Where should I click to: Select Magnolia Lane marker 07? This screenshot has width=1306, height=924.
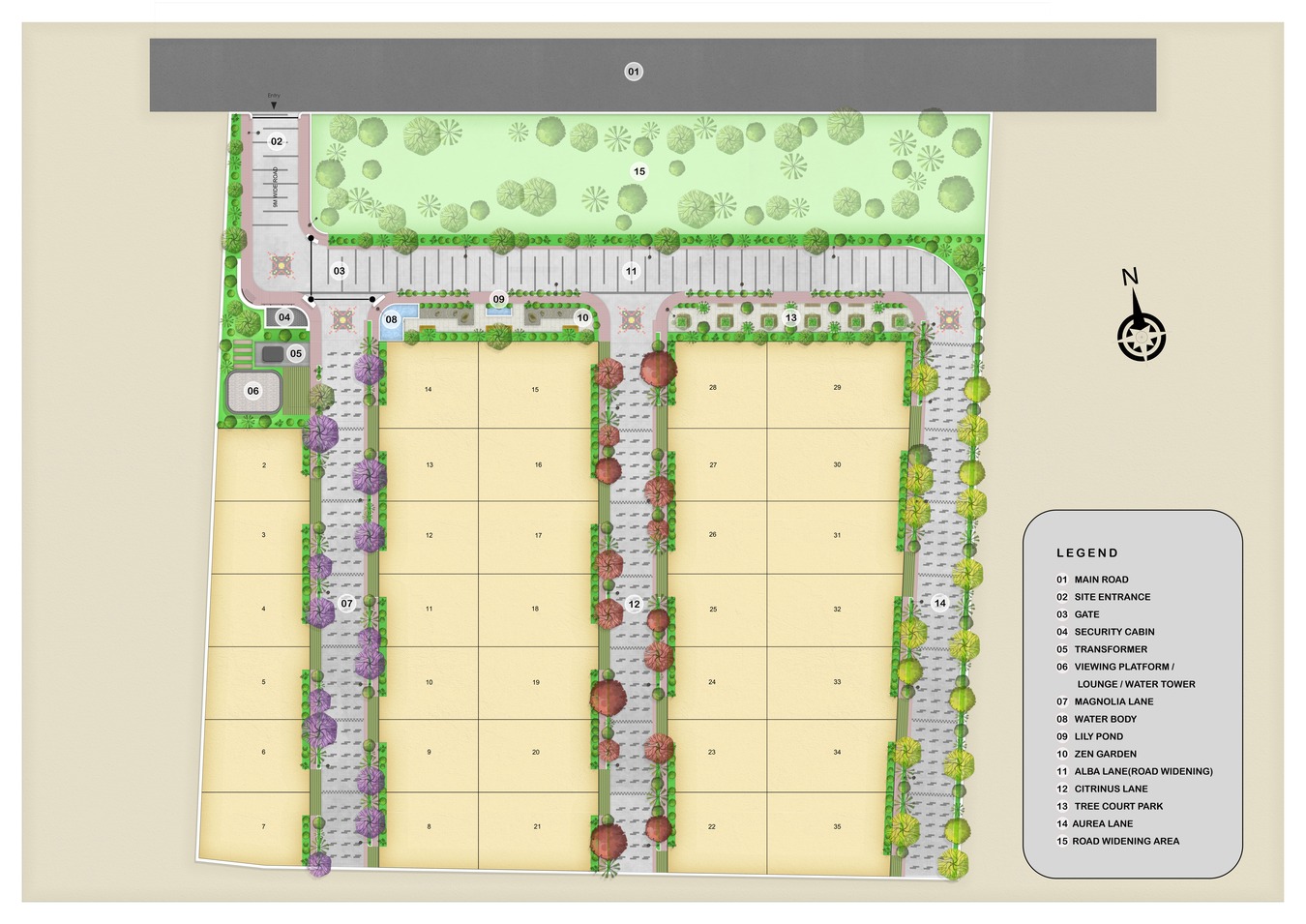[x=346, y=604]
